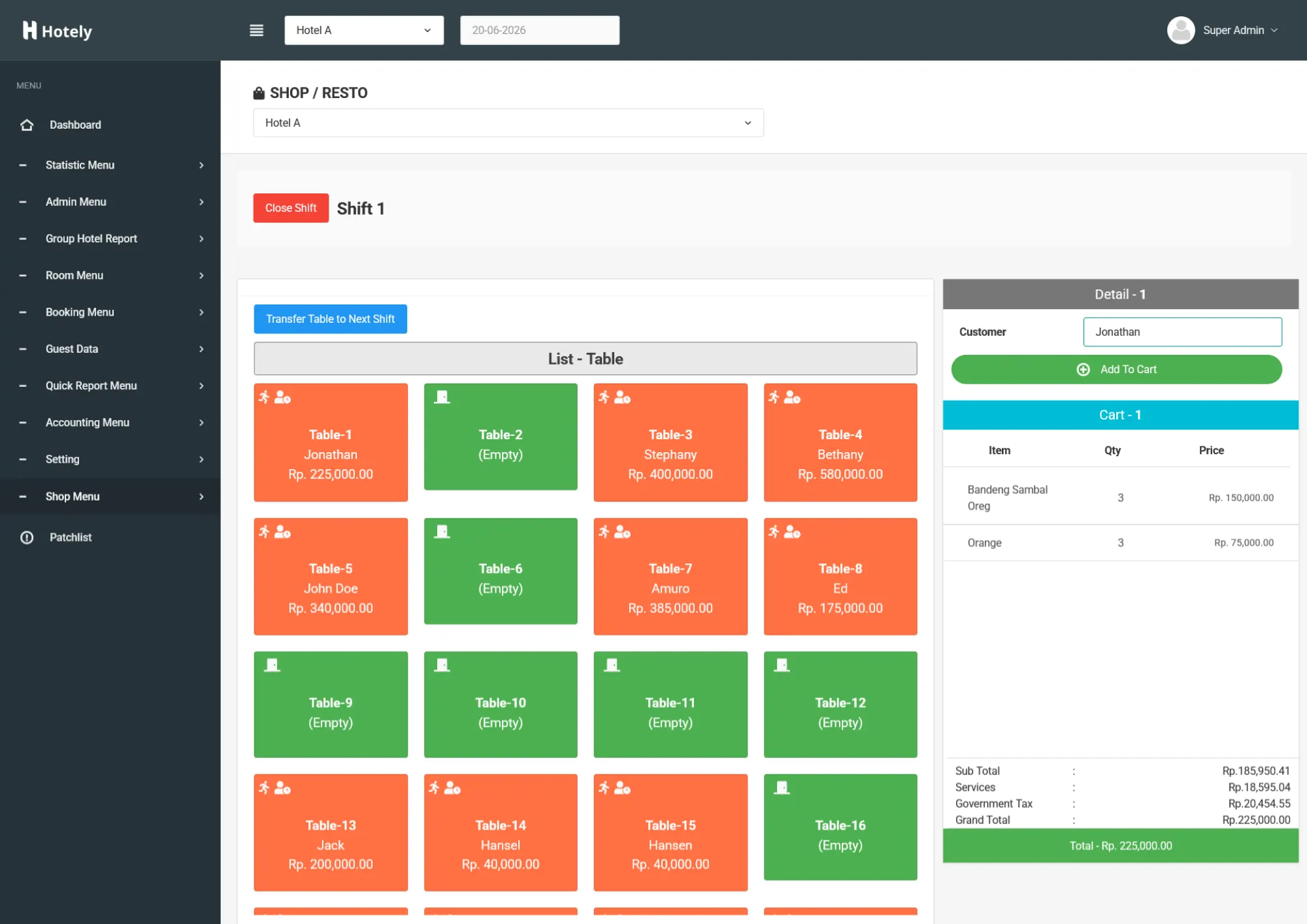Expand the Super Admin user dropdown

coord(1240,30)
